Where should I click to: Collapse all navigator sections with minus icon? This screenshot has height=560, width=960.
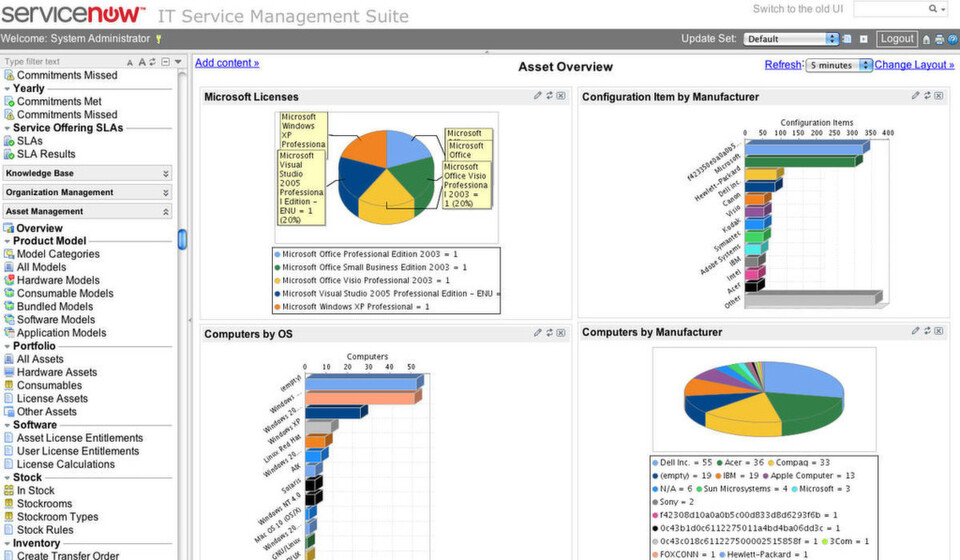[165, 62]
